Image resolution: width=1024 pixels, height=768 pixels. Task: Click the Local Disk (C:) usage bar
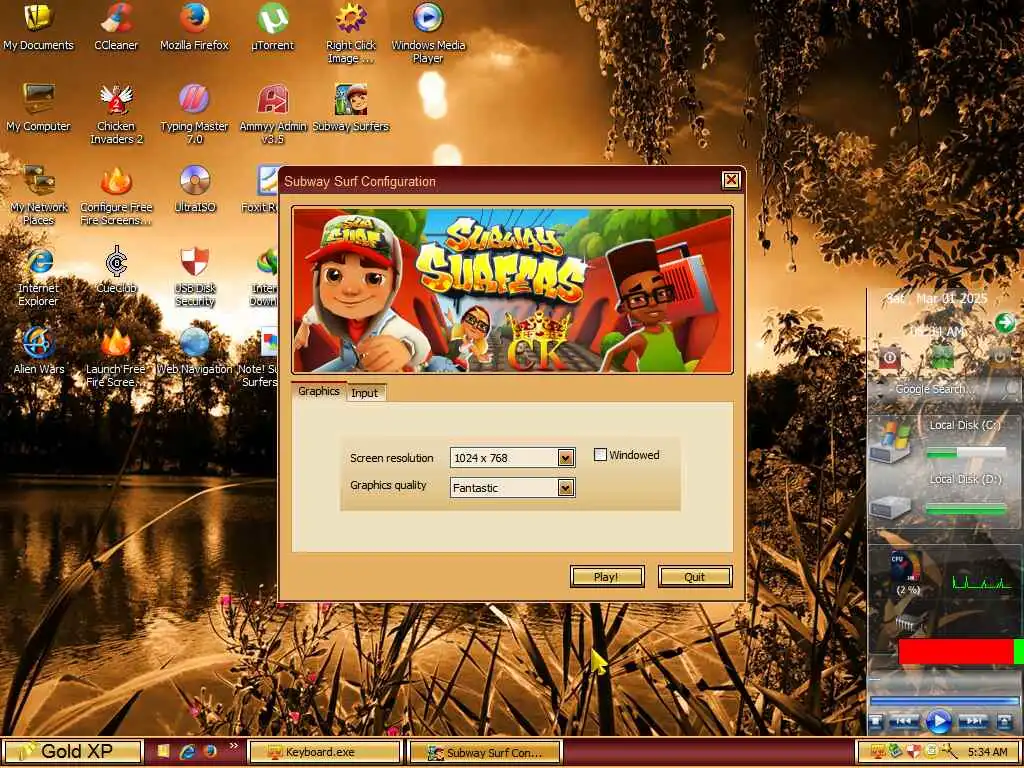(x=966, y=452)
